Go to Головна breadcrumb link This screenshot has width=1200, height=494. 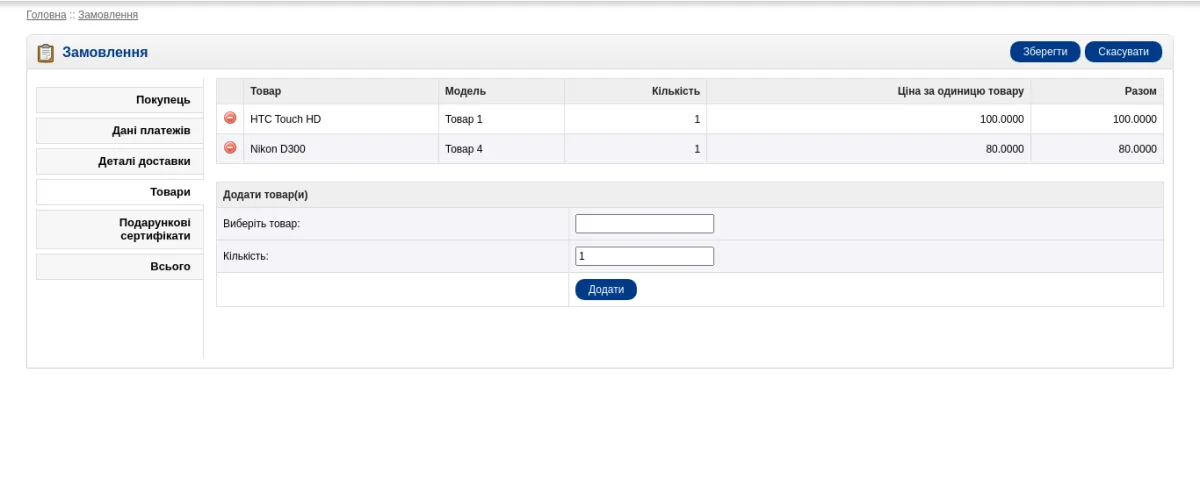(x=46, y=15)
